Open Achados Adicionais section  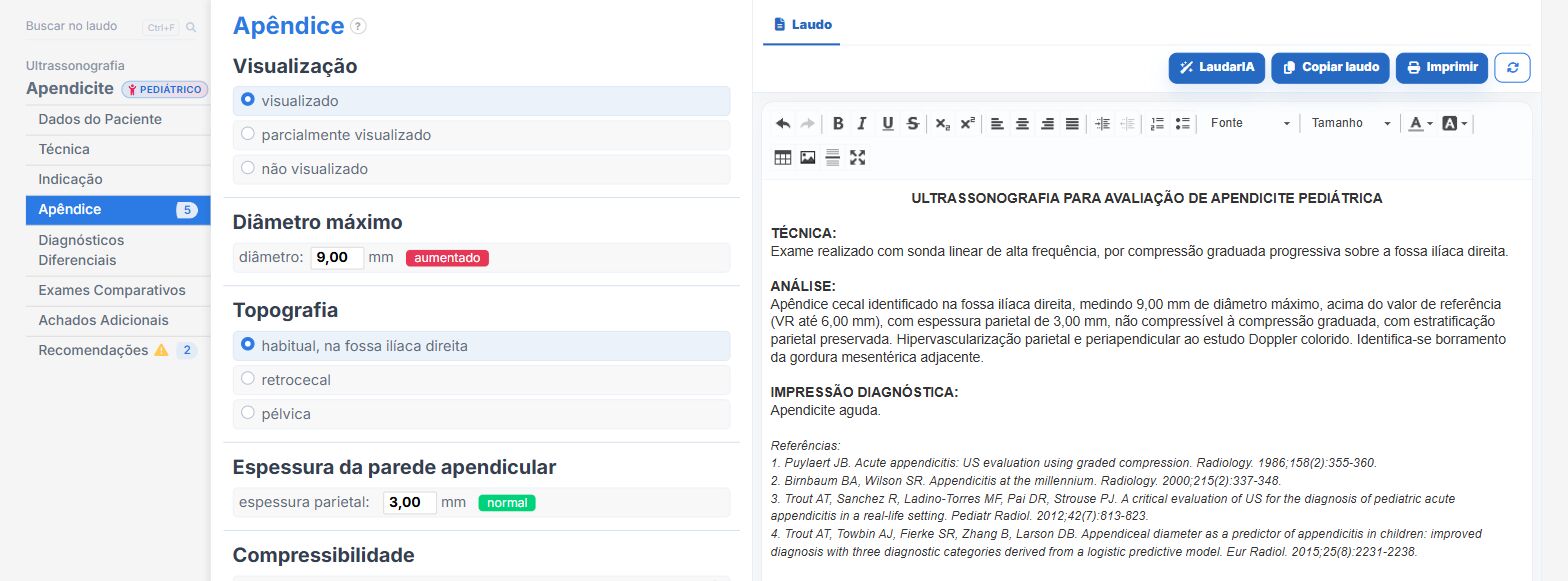click(118, 321)
